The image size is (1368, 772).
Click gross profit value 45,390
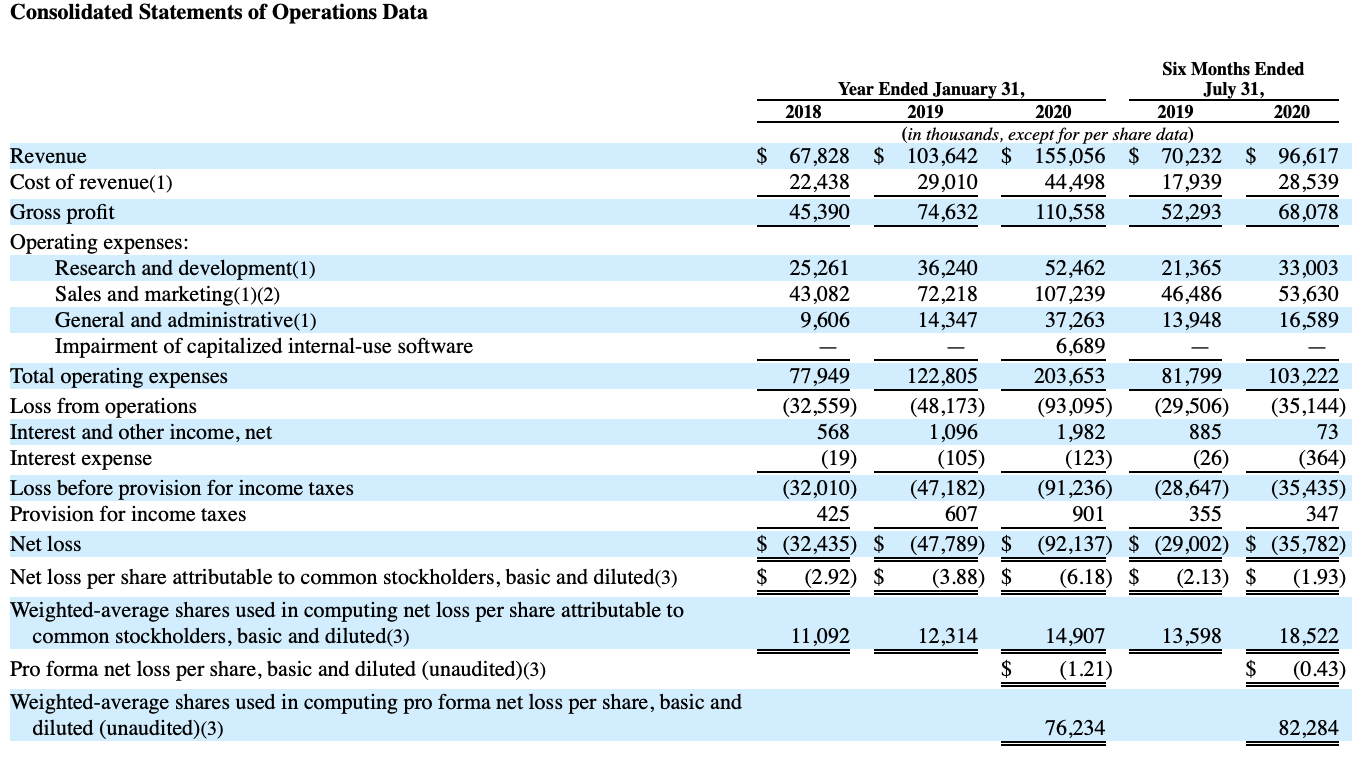click(x=819, y=212)
